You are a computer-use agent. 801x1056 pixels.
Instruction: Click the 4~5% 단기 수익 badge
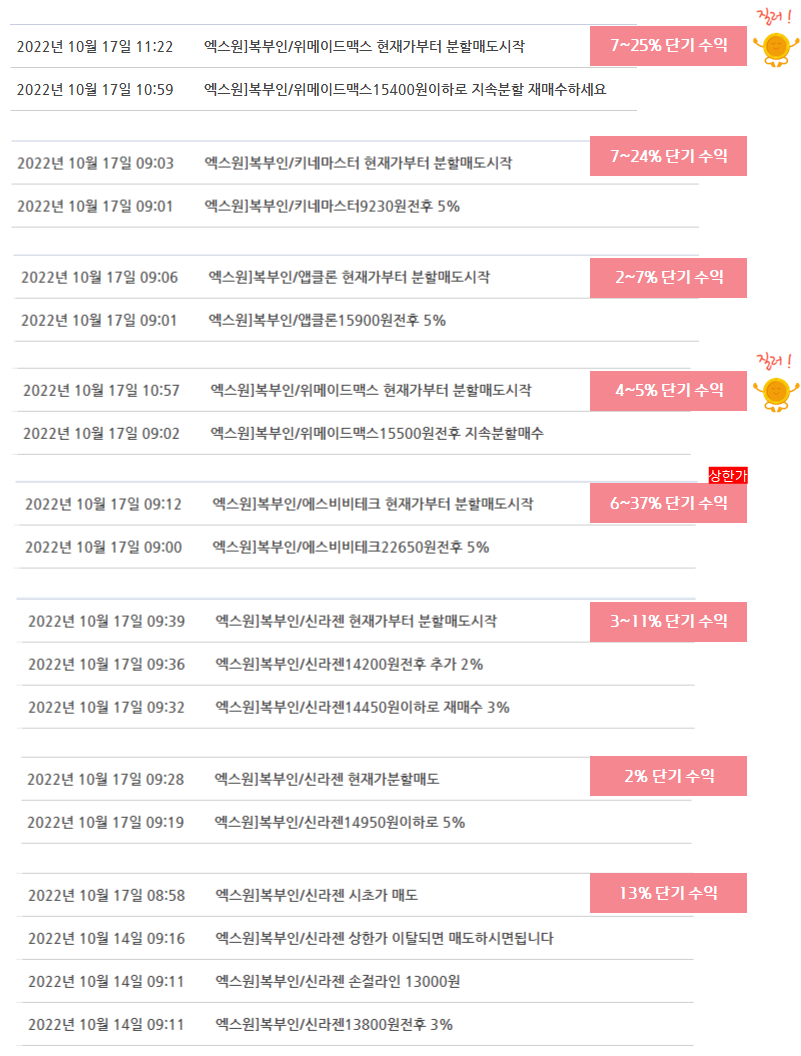pyautogui.click(x=668, y=391)
